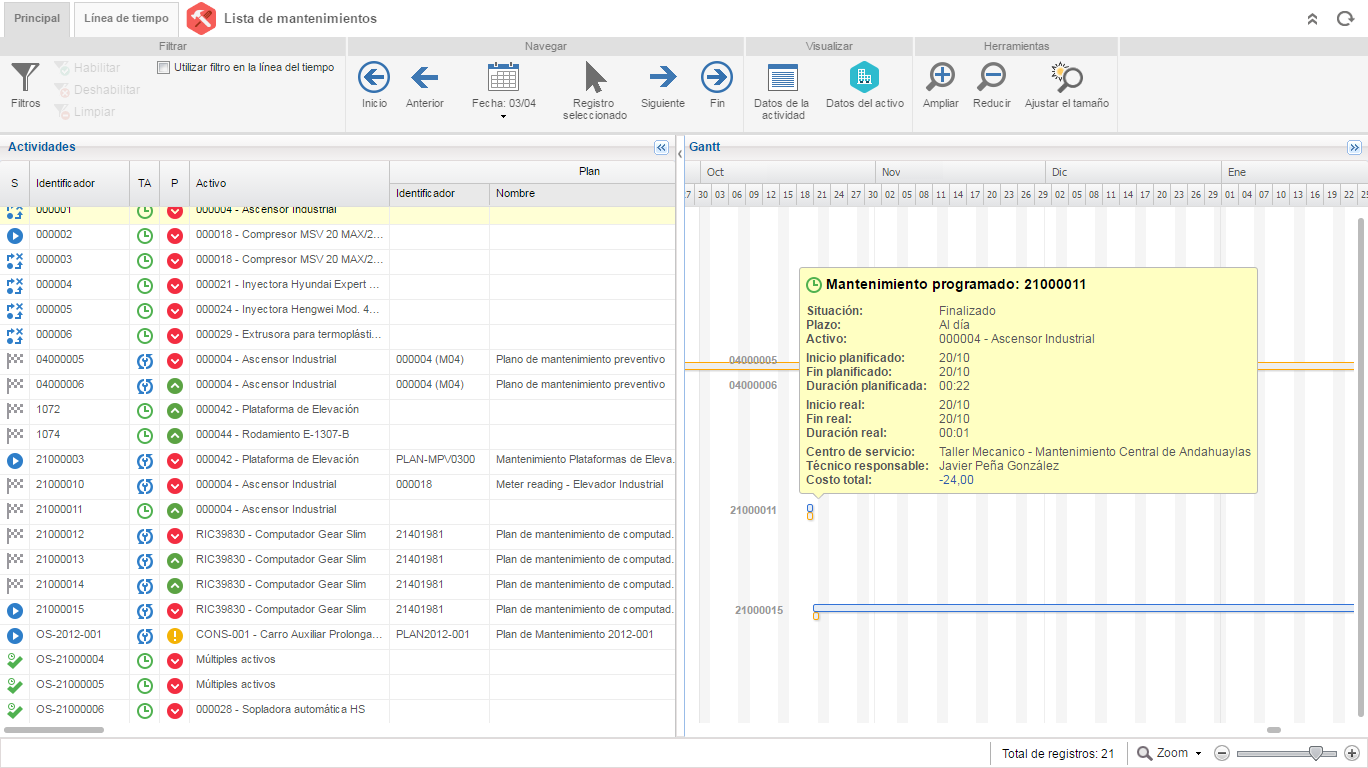
Task: Select the Registro seleccionado cursor icon
Action: click(x=595, y=77)
